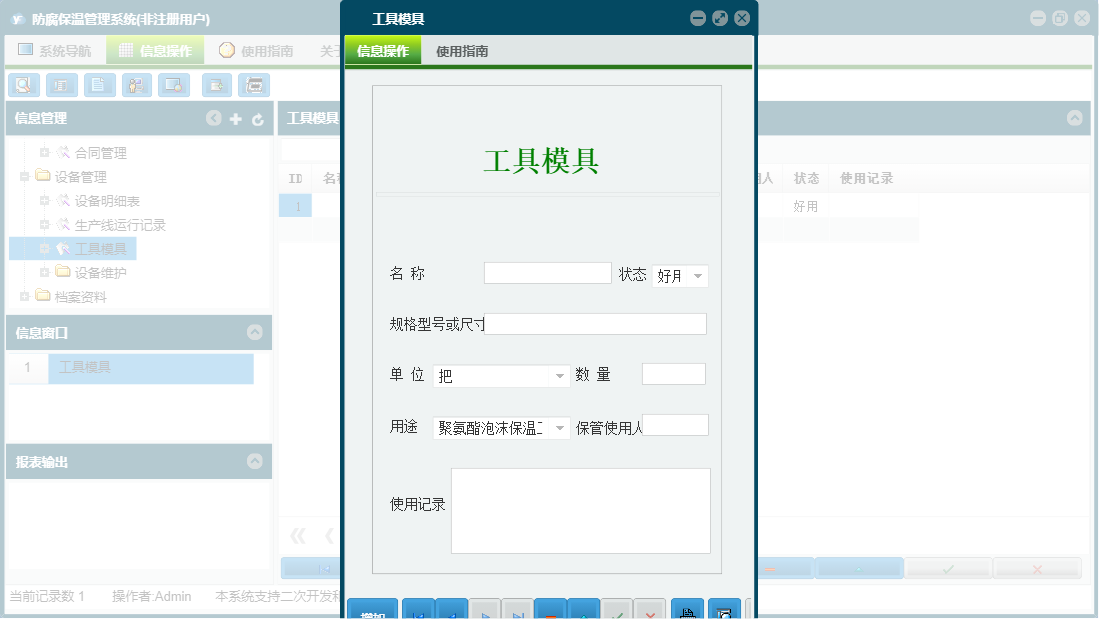1099x644 pixels.
Task: Open the search/查询 tool in the toolbar
Action: pyautogui.click(x=22, y=85)
